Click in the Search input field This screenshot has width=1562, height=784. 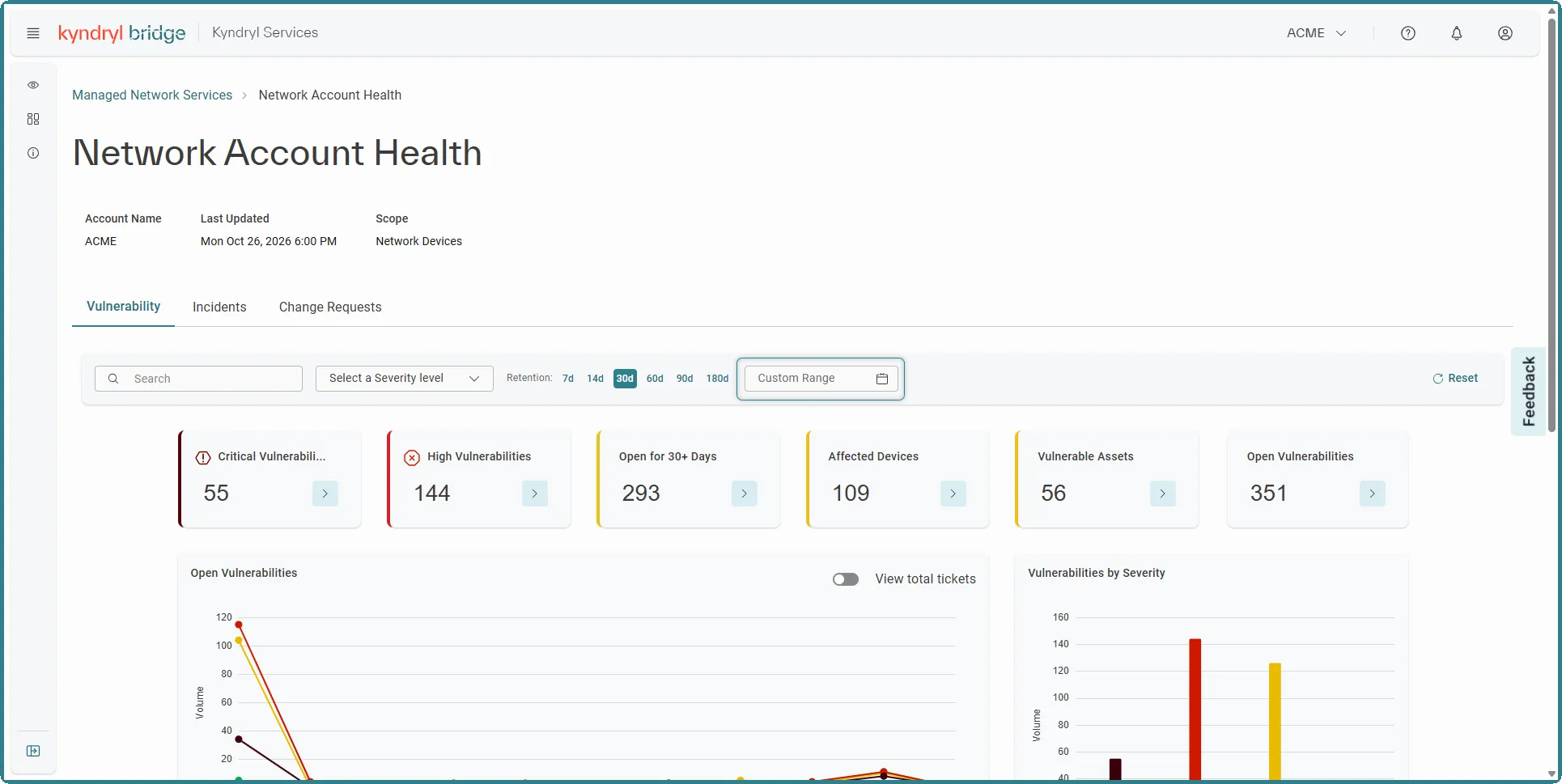[x=198, y=379]
